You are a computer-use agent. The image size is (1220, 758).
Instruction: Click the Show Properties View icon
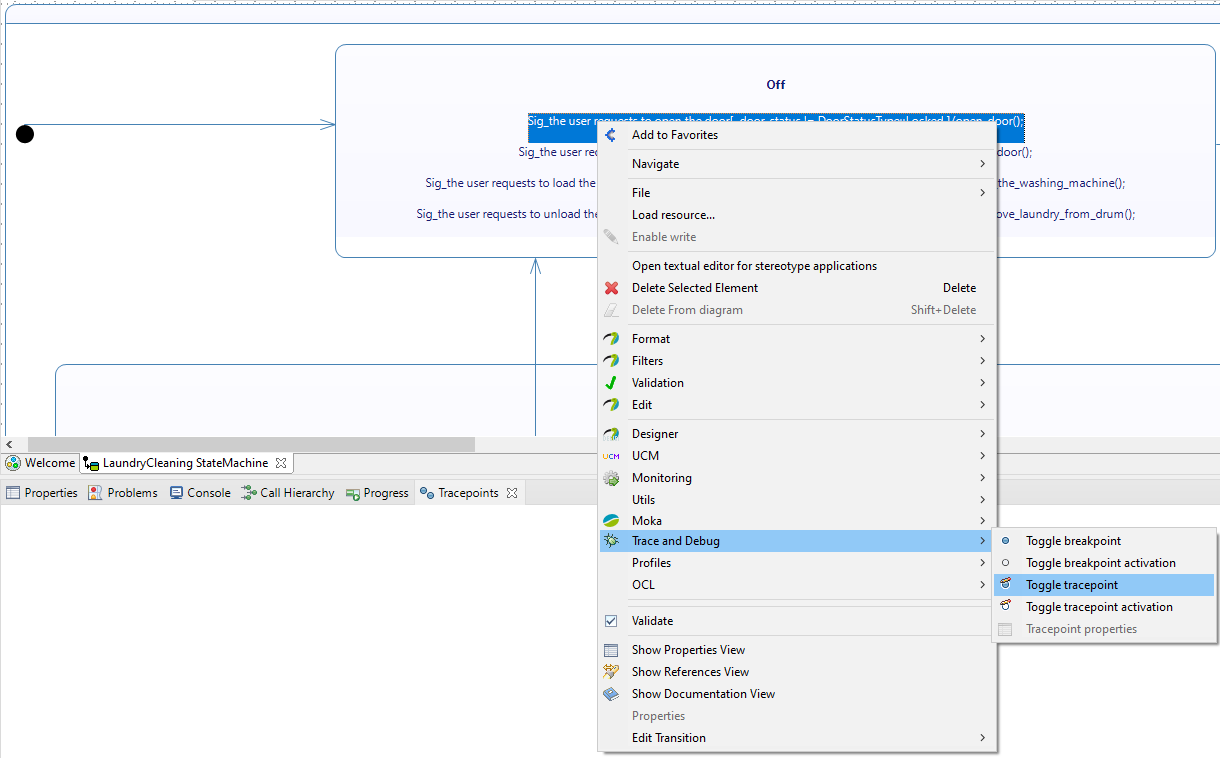click(x=611, y=650)
